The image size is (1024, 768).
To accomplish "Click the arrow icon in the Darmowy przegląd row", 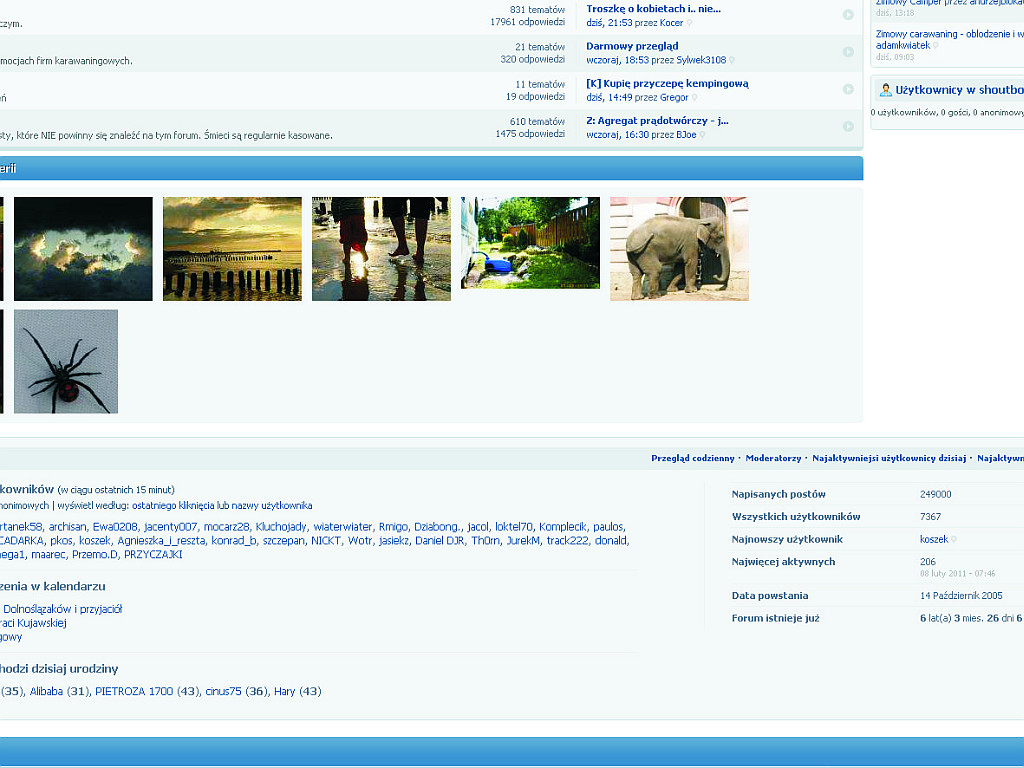I will coord(848,52).
